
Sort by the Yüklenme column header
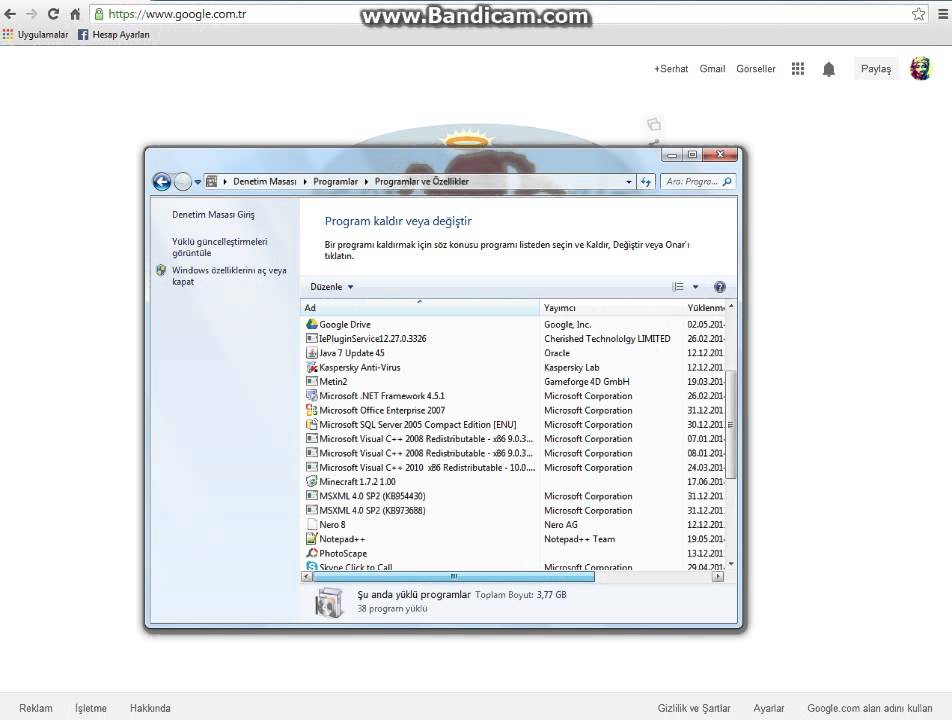coord(704,308)
